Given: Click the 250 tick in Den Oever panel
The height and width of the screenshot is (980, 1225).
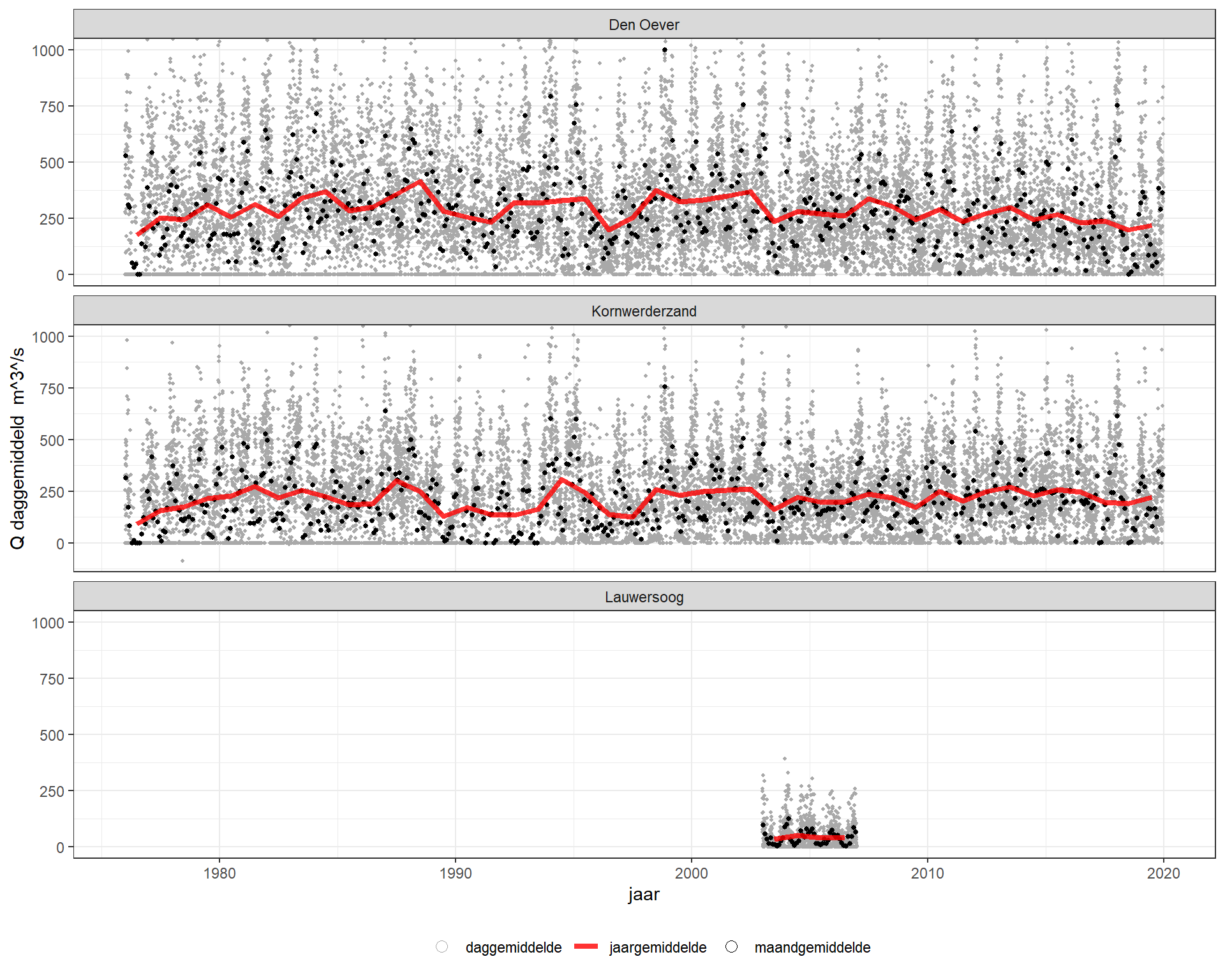Looking at the screenshot, I should coord(52,219).
